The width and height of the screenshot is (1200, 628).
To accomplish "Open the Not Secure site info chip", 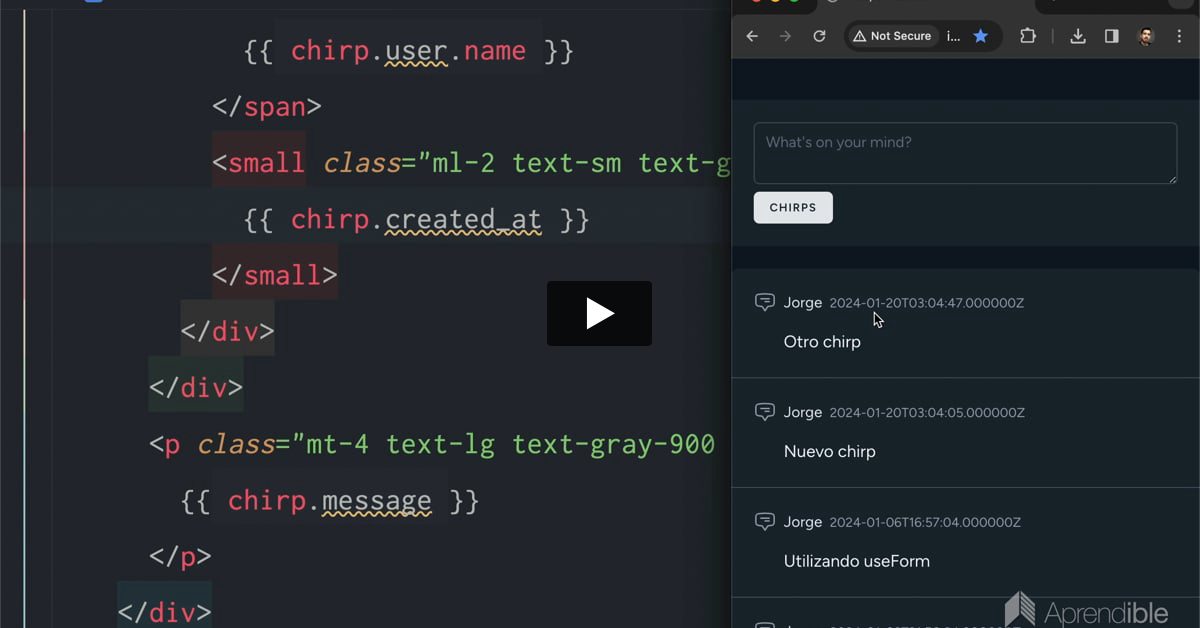I will (892, 36).
